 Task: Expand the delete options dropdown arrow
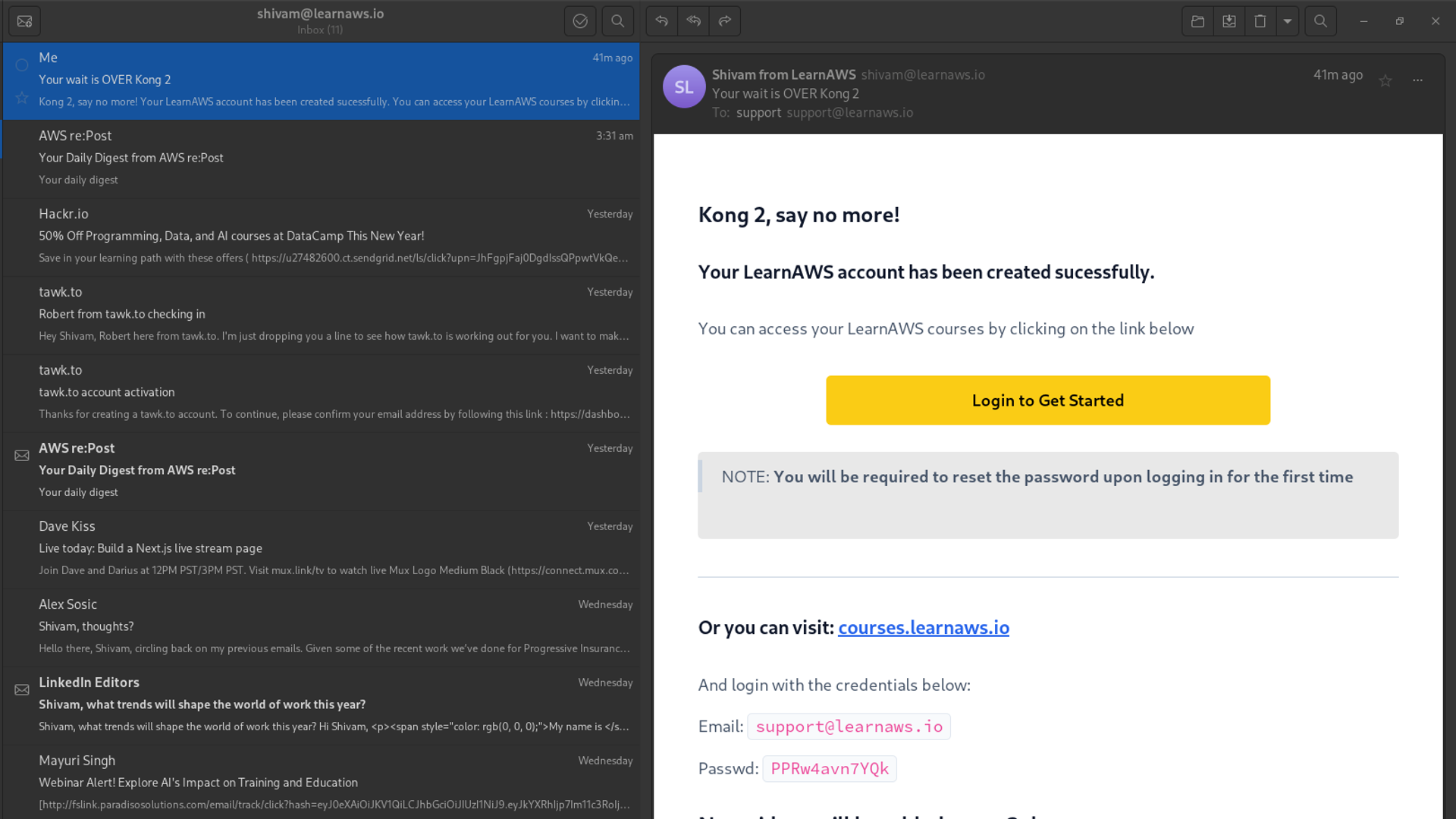point(1288,21)
